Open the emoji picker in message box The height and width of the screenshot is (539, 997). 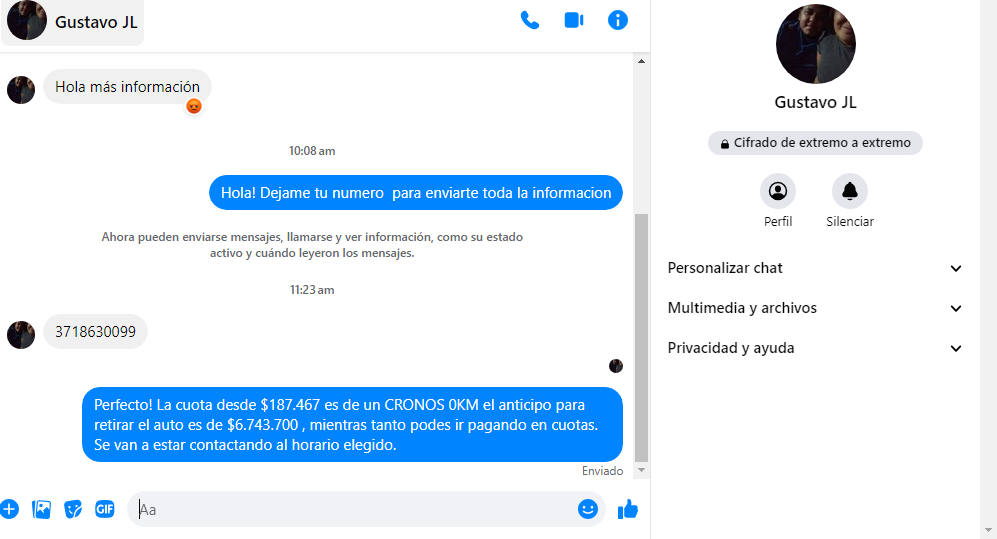(x=587, y=509)
